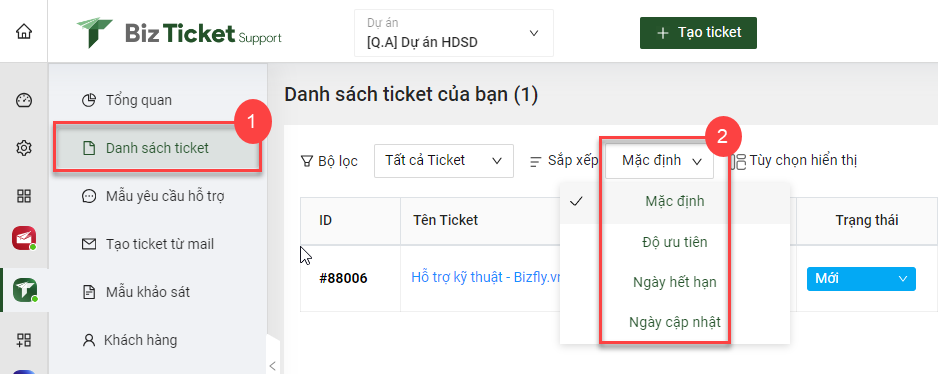
Task: Open Danh sách ticket menu item
Action: 158,148
